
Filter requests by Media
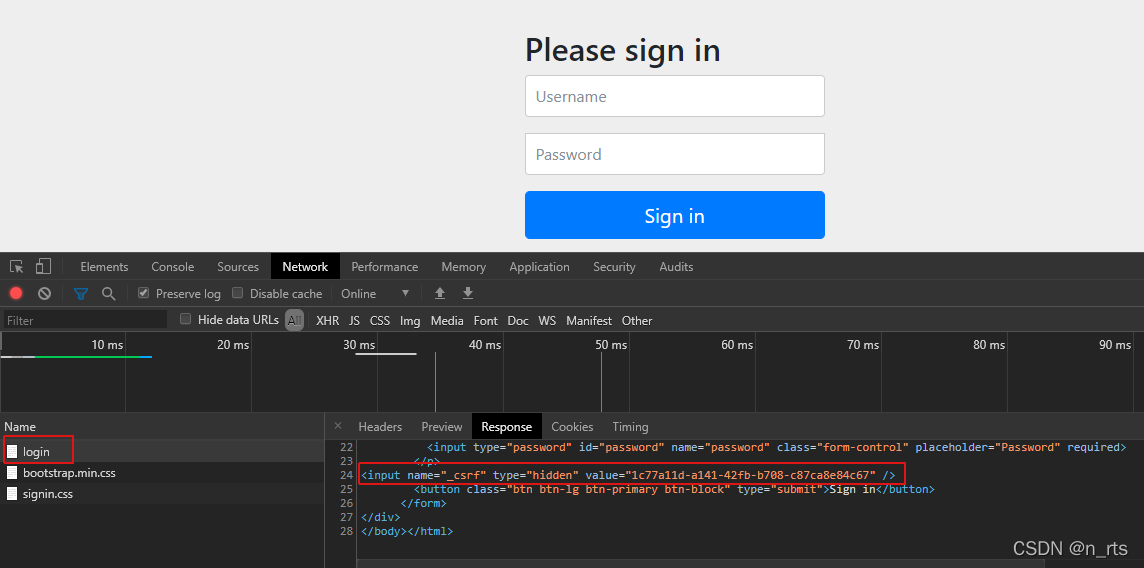coord(447,321)
